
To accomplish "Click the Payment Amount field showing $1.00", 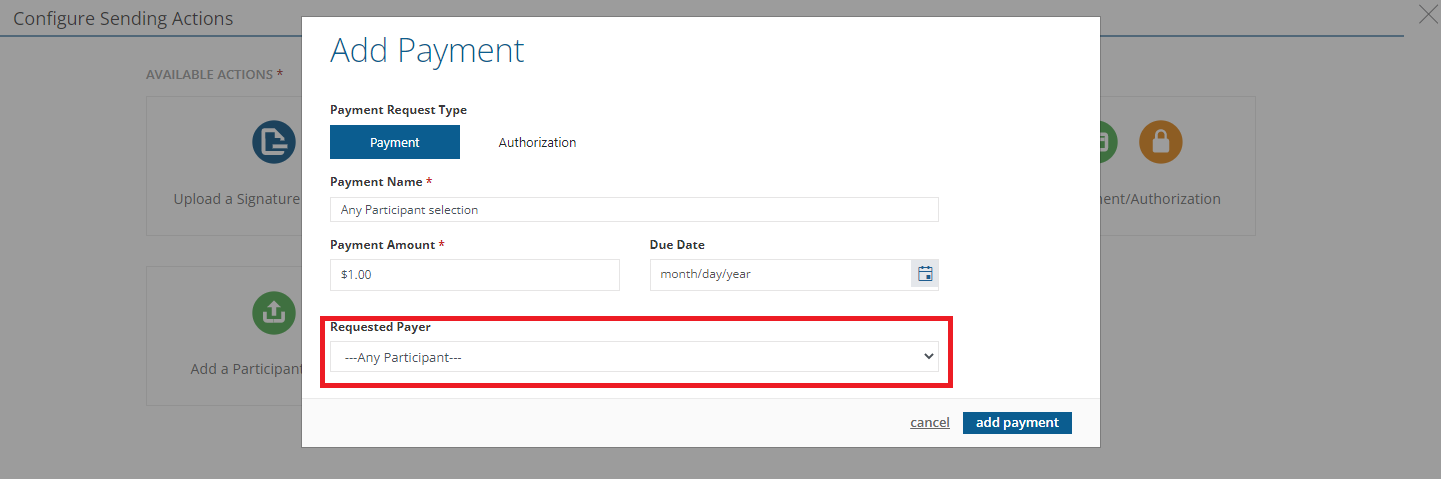I will tap(475, 275).
